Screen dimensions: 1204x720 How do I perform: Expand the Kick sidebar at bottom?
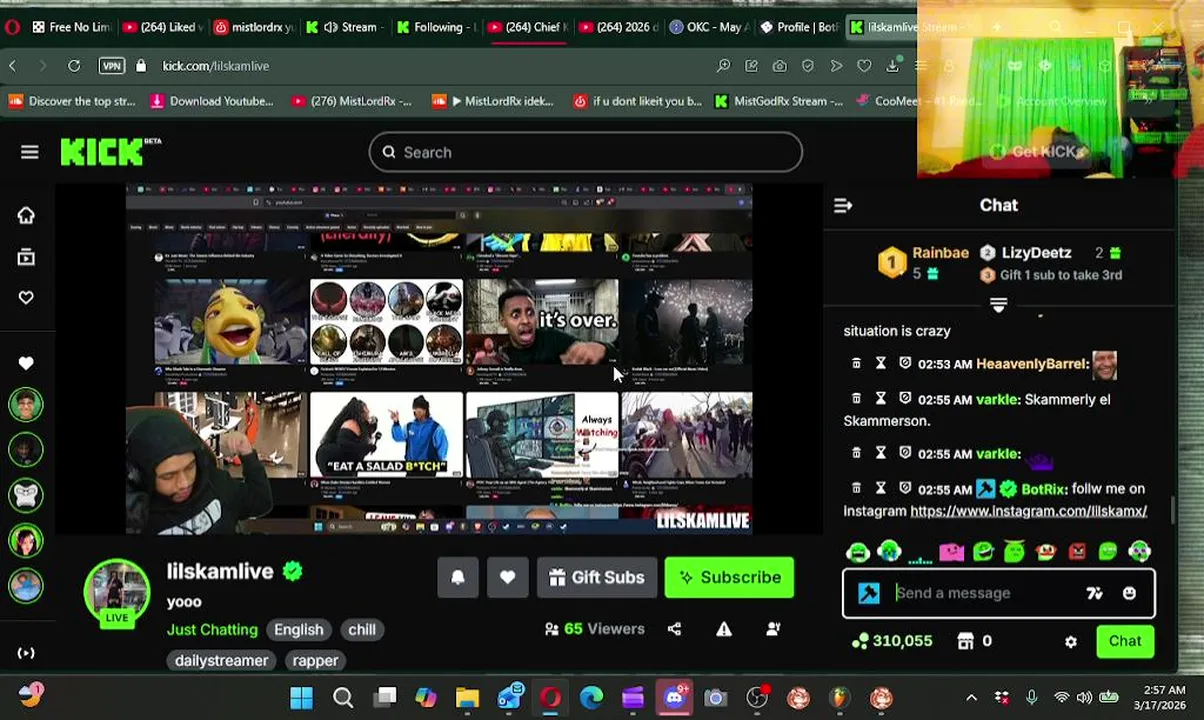click(x=26, y=653)
